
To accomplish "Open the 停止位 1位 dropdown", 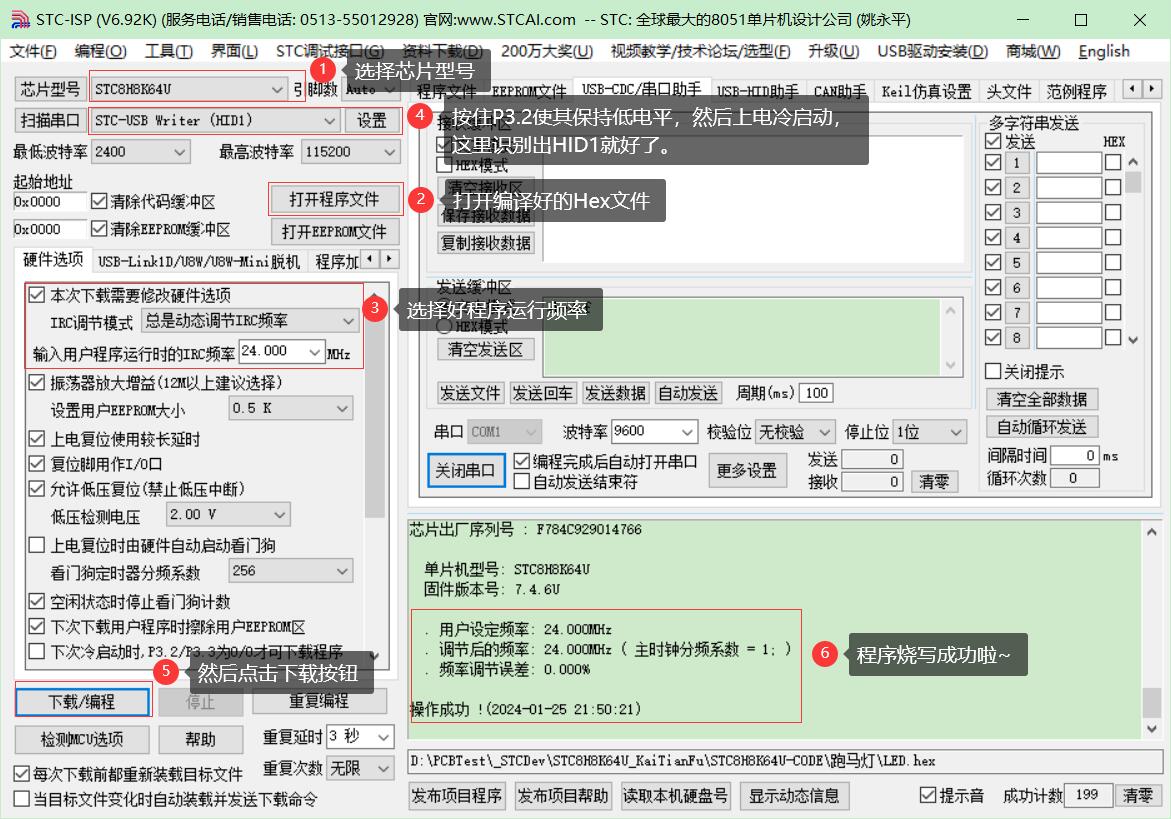I will 955,432.
